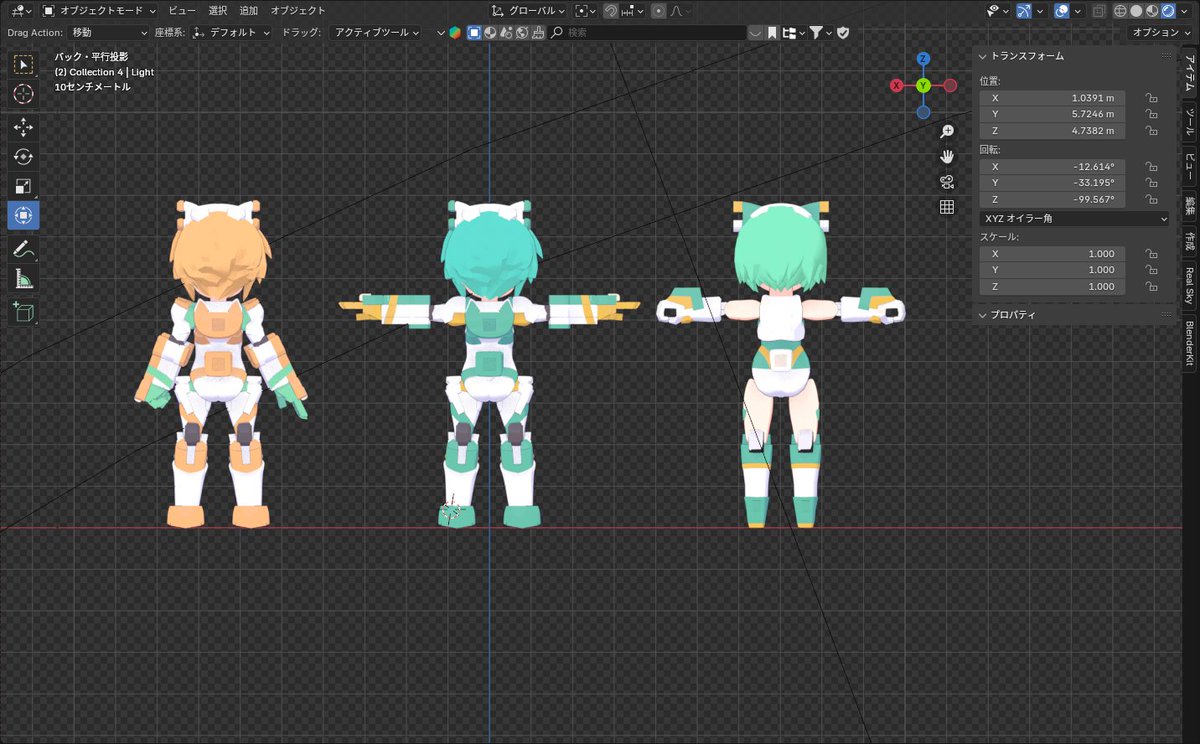Screen dimensions: 1200x744
Task: Open the Options dropdown
Action: click(x=1160, y=33)
